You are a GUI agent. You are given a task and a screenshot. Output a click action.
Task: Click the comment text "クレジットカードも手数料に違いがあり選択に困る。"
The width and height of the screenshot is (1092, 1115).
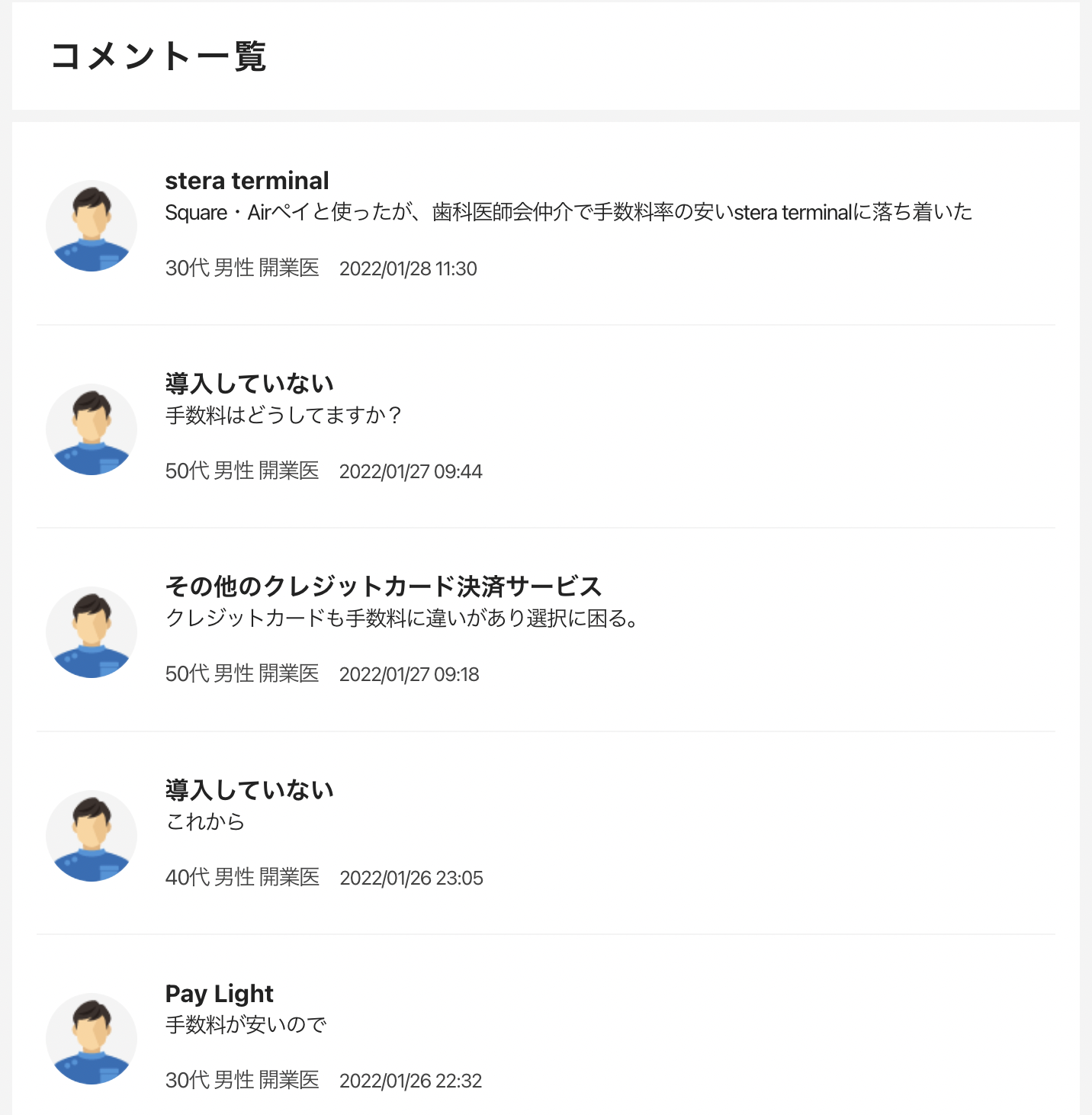coord(403,619)
